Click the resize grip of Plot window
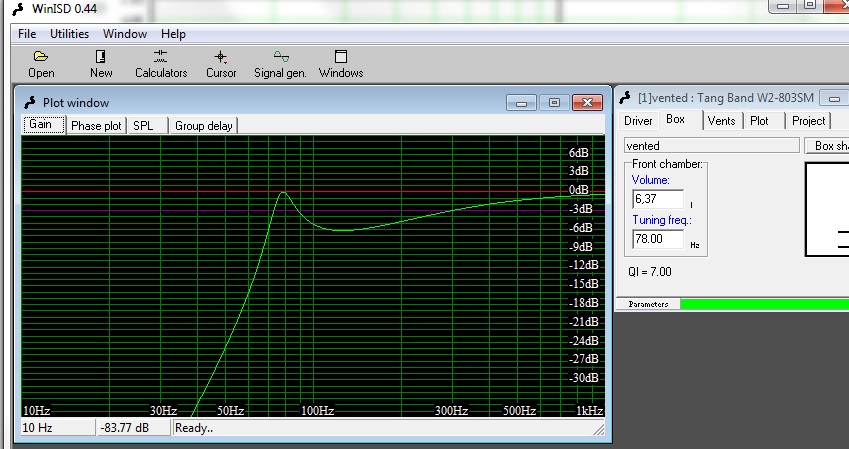 pos(598,430)
